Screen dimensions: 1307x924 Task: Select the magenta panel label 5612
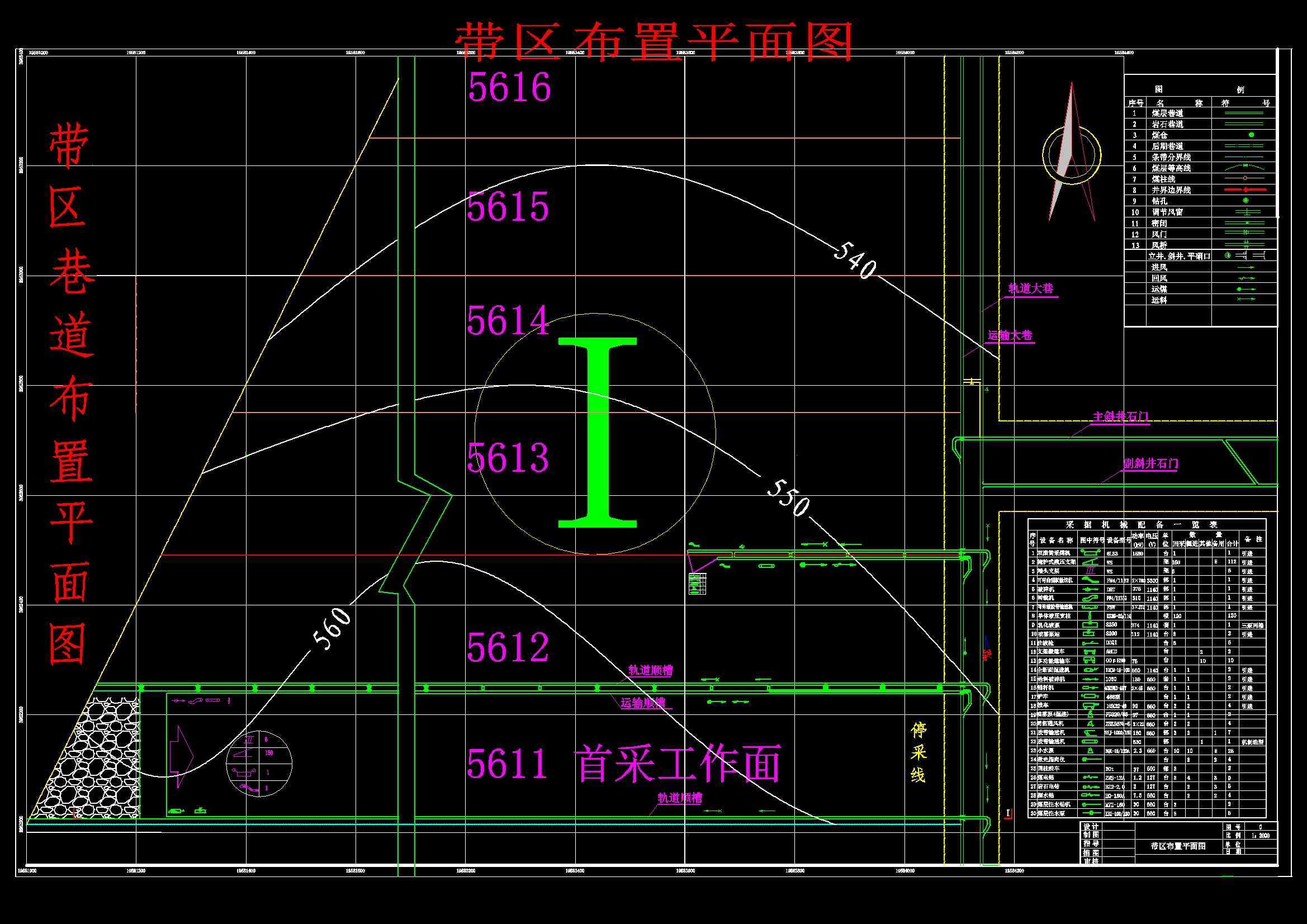508,647
